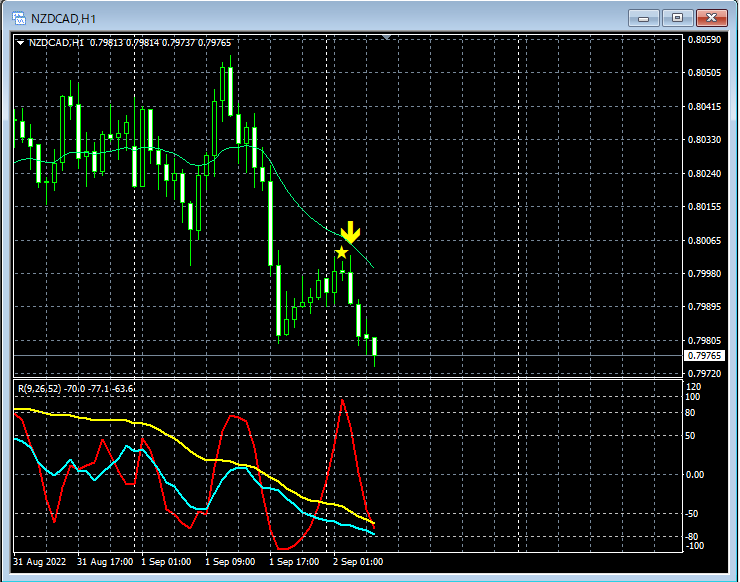Image resolution: width=740 pixels, height=582 pixels.
Task: Expand the chart menu triangle beside NZDCAD,H1
Action: click(x=21, y=43)
